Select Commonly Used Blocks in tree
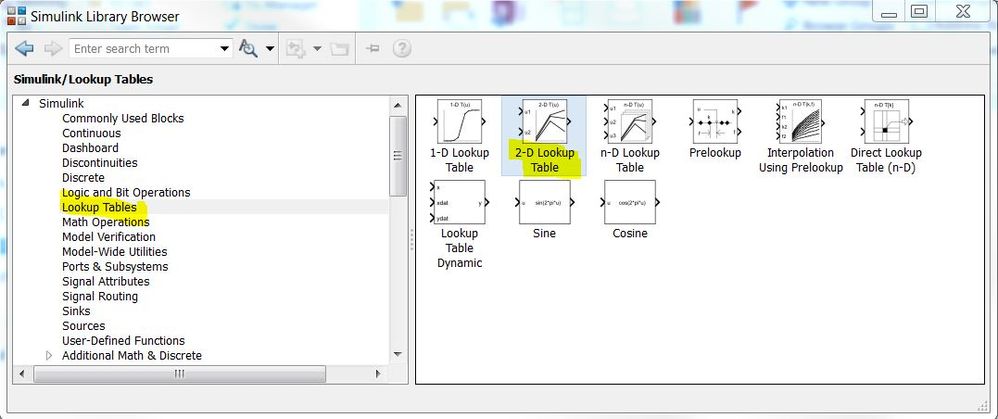Viewport: 998px width, 419px height. (123, 118)
